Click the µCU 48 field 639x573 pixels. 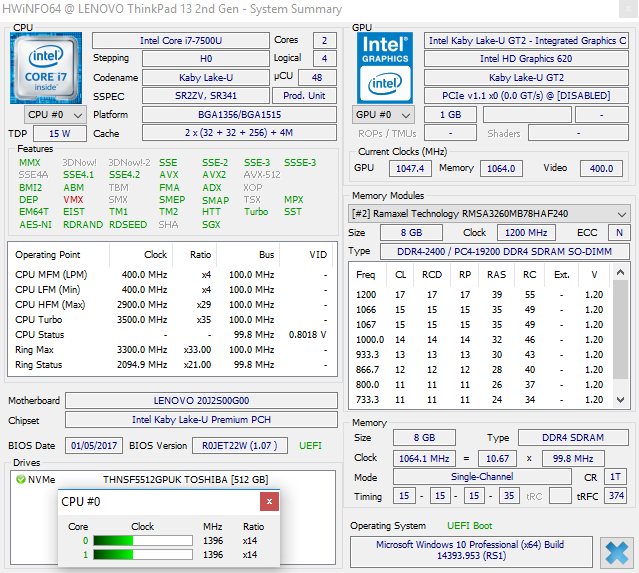pos(317,77)
